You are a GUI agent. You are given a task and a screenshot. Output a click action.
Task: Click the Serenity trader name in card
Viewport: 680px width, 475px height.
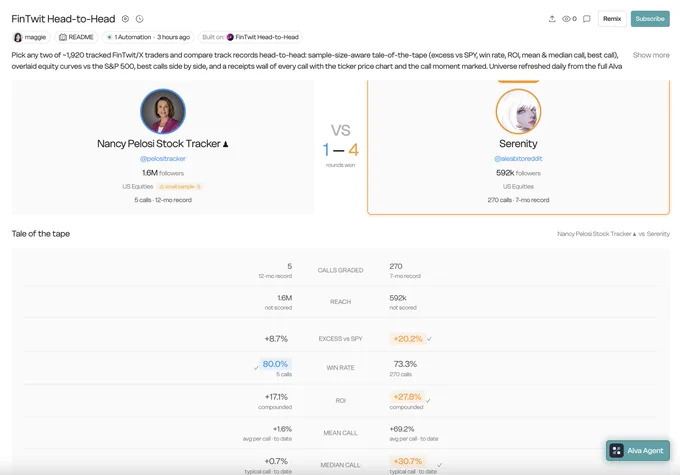click(518, 144)
